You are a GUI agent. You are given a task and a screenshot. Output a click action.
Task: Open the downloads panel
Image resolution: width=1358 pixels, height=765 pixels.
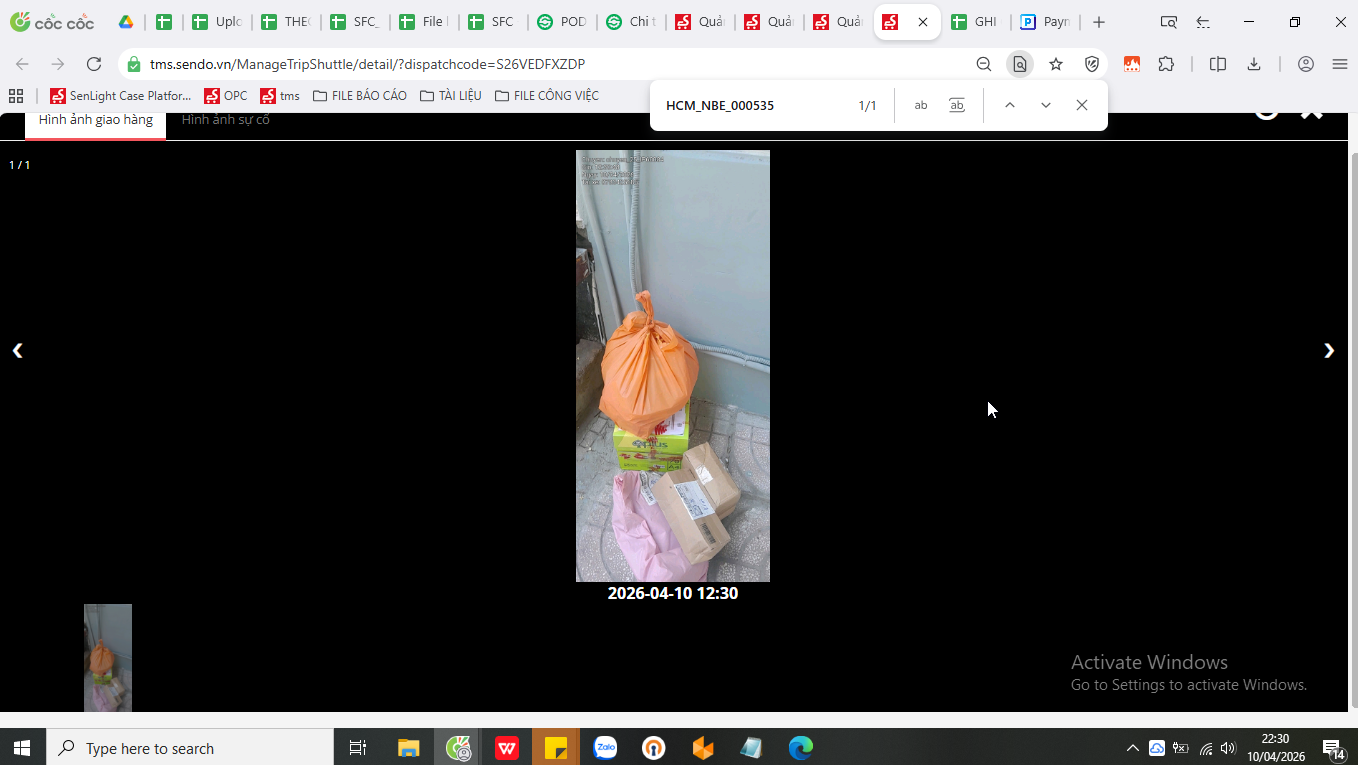(x=1254, y=64)
